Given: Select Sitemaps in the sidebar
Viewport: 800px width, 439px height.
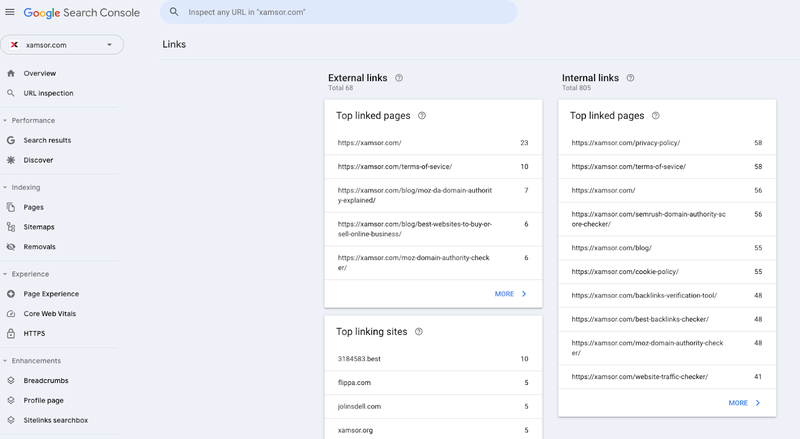Looking at the screenshot, I should tap(39, 227).
